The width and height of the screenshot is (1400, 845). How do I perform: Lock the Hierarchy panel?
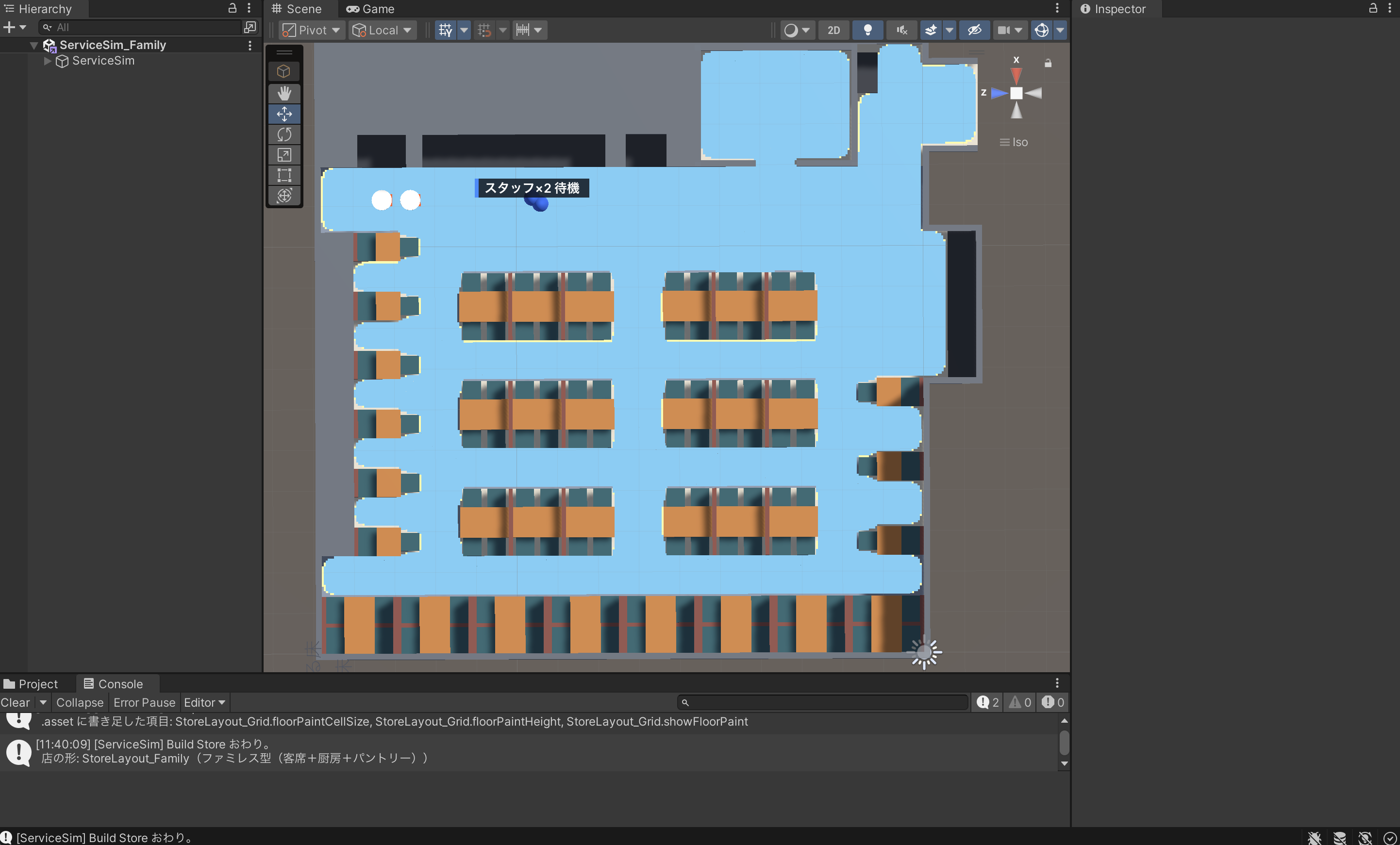click(x=233, y=8)
